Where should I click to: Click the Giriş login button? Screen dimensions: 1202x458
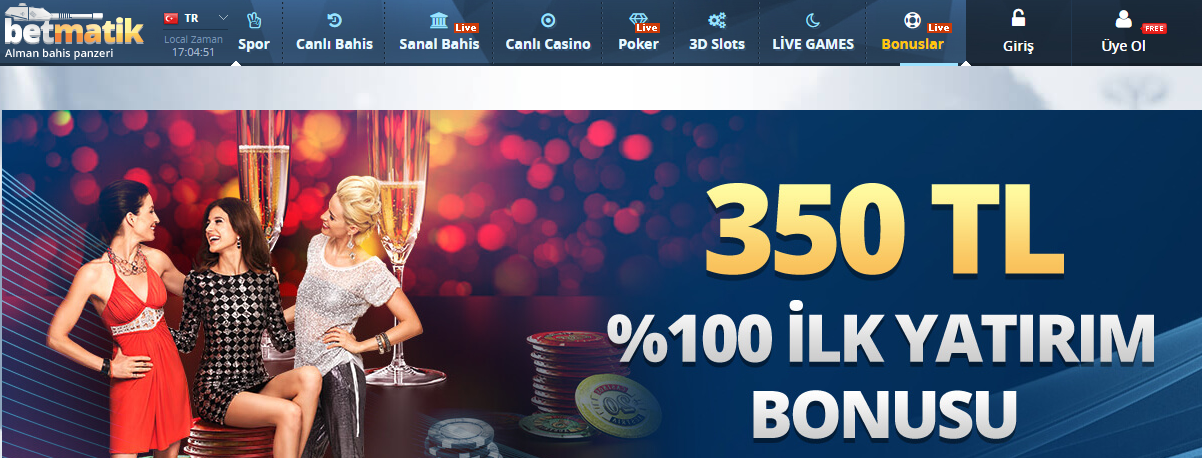click(1018, 33)
